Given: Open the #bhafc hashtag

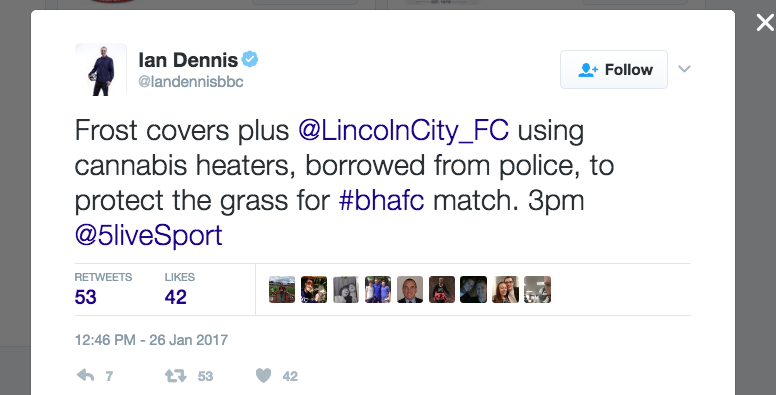Looking at the screenshot, I should [x=381, y=200].
